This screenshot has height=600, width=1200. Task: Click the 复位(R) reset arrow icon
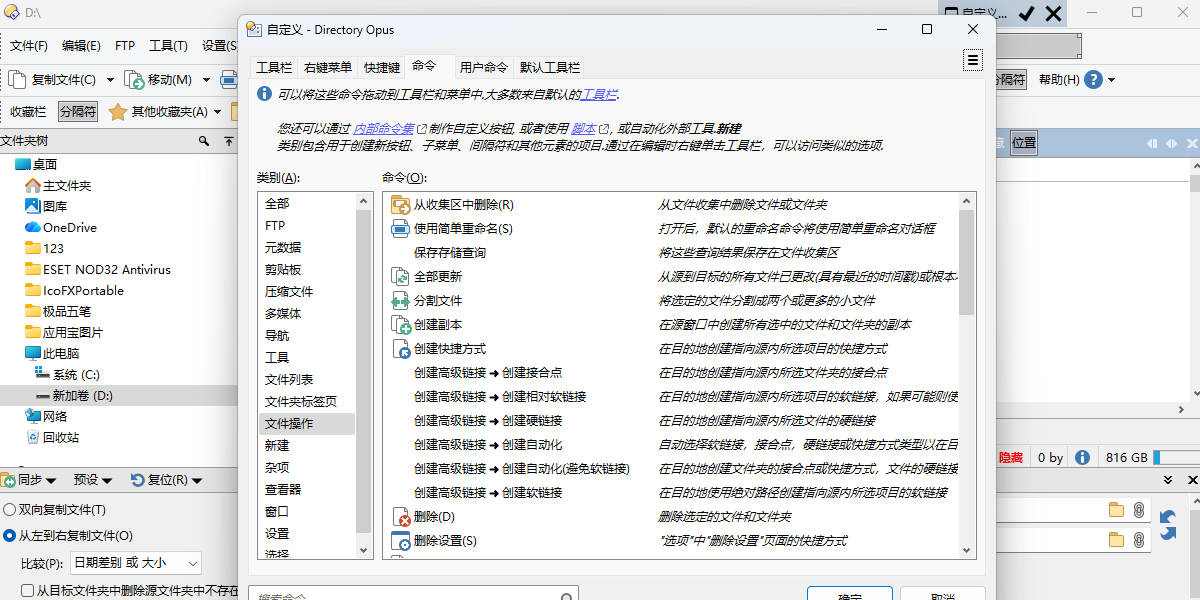(x=138, y=480)
